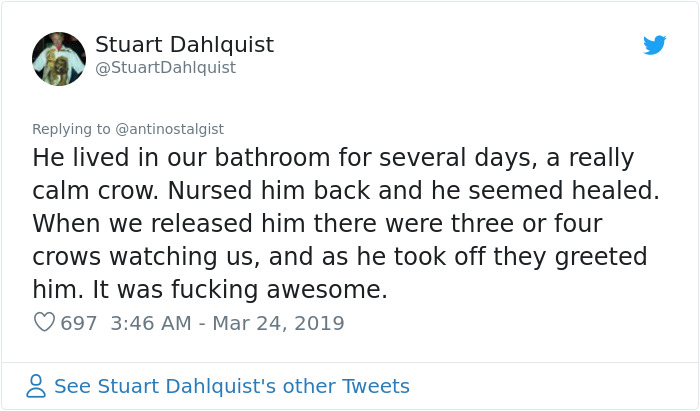The height and width of the screenshot is (411, 700).
Task: Click the person silhouette icon at the bottom
Action: [36, 386]
